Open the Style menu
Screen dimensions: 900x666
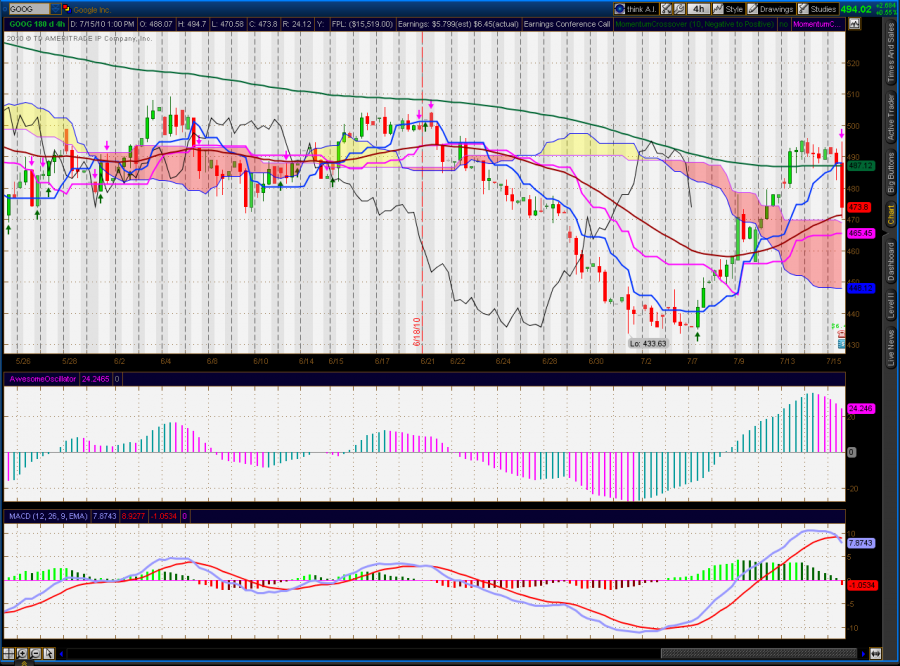click(728, 9)
